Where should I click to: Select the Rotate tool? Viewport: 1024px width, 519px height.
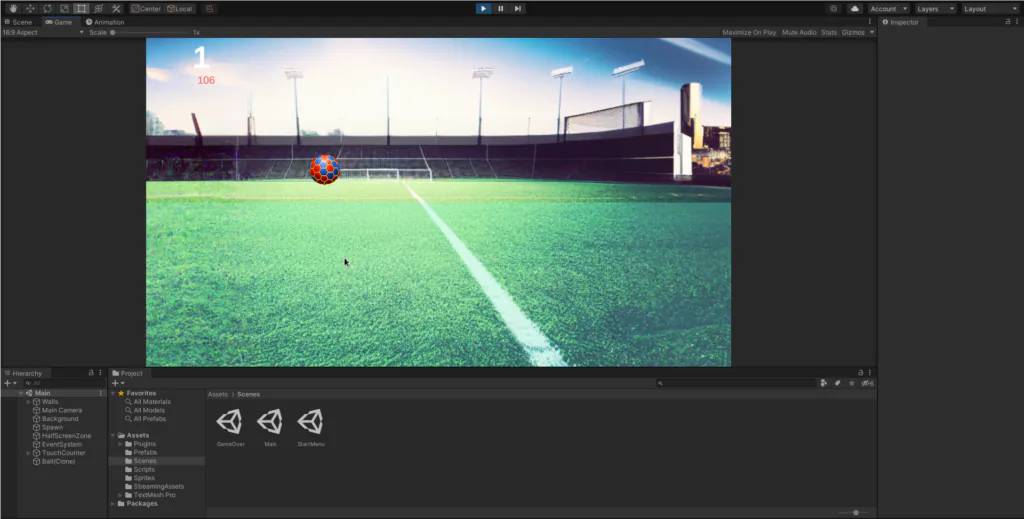pos(47,8)
